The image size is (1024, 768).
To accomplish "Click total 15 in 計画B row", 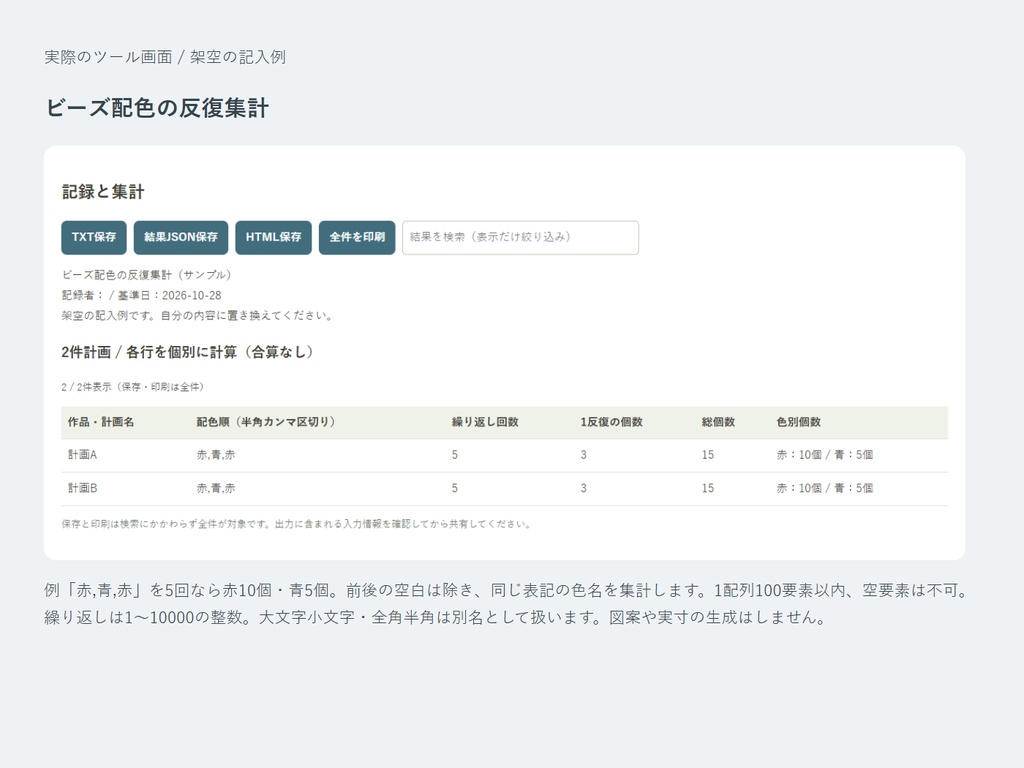I will [x=708, y=488].
